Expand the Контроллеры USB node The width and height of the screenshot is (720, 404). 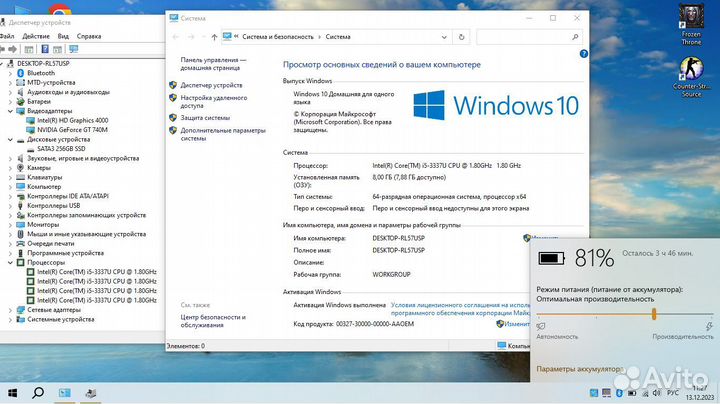pos(10,206)
